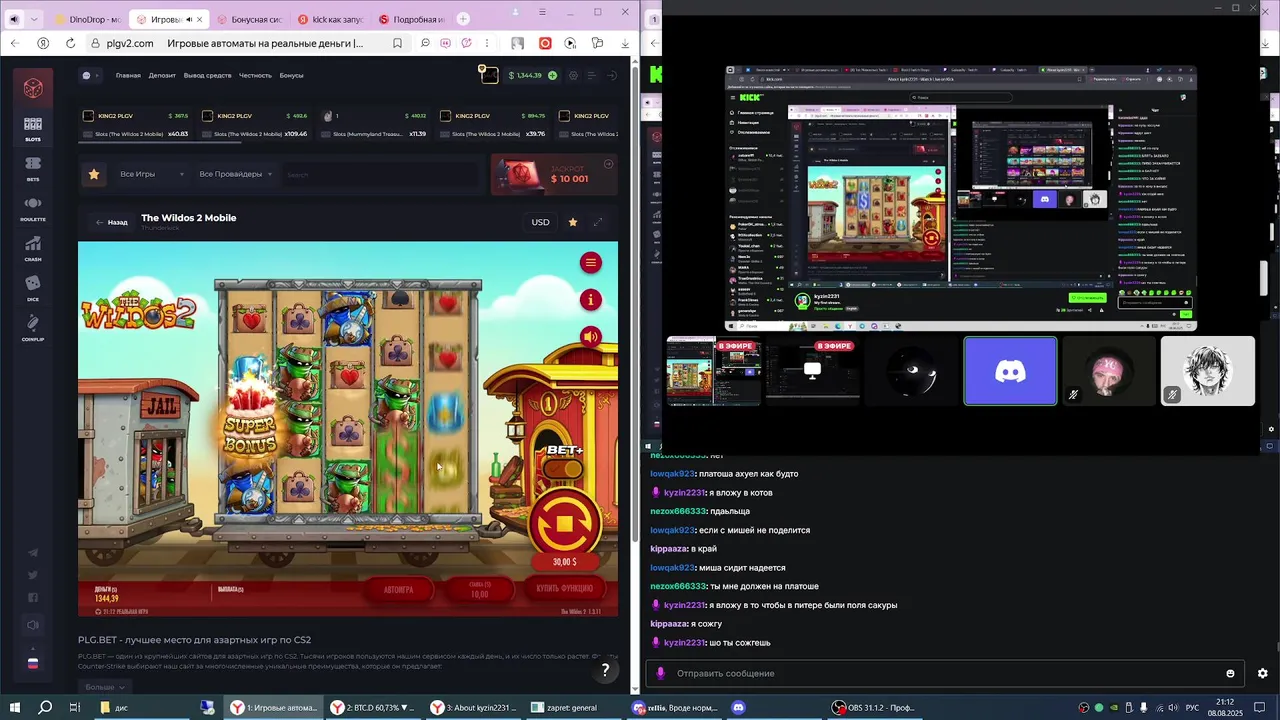Open the BTC.D 60,73% taskbar window

(373, 707)
